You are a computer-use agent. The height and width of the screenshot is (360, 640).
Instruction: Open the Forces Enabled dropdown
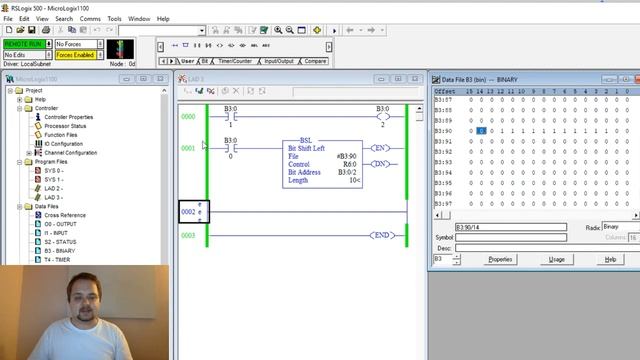pyautogui.click(x=100, y=55)
